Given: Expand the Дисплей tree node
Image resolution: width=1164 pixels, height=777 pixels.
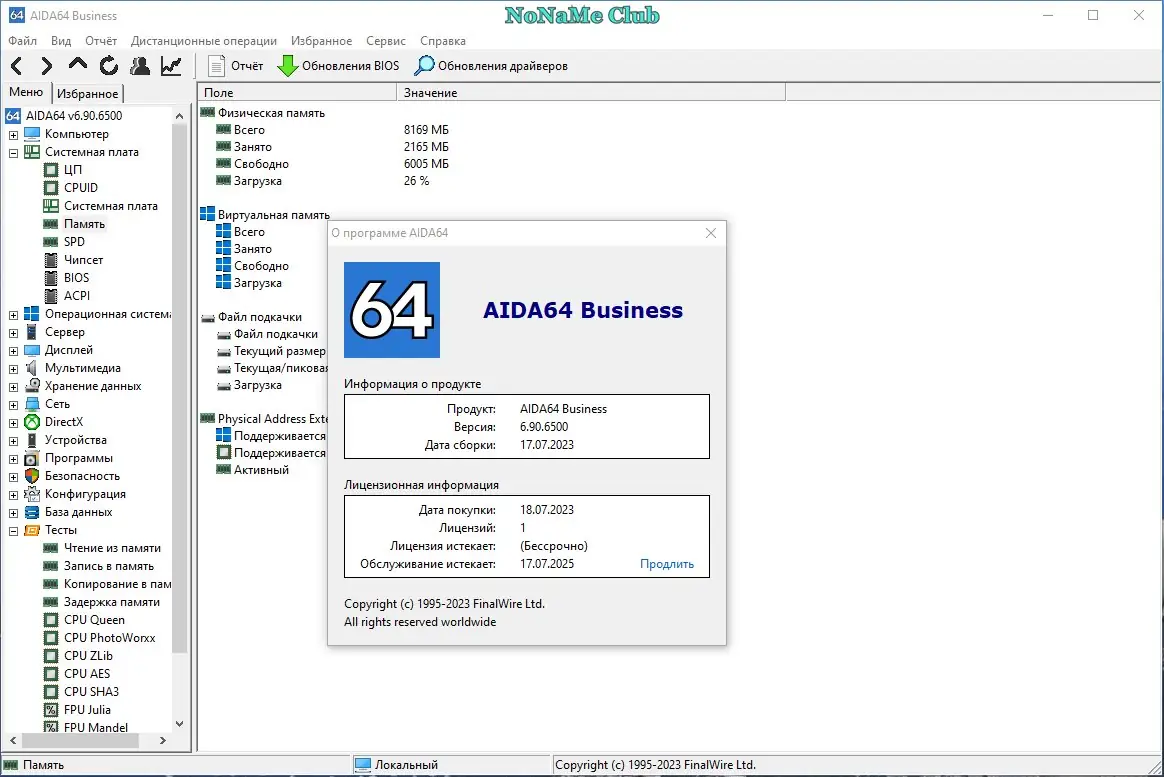Looking at the screenshot, I should tap(13, 351).
